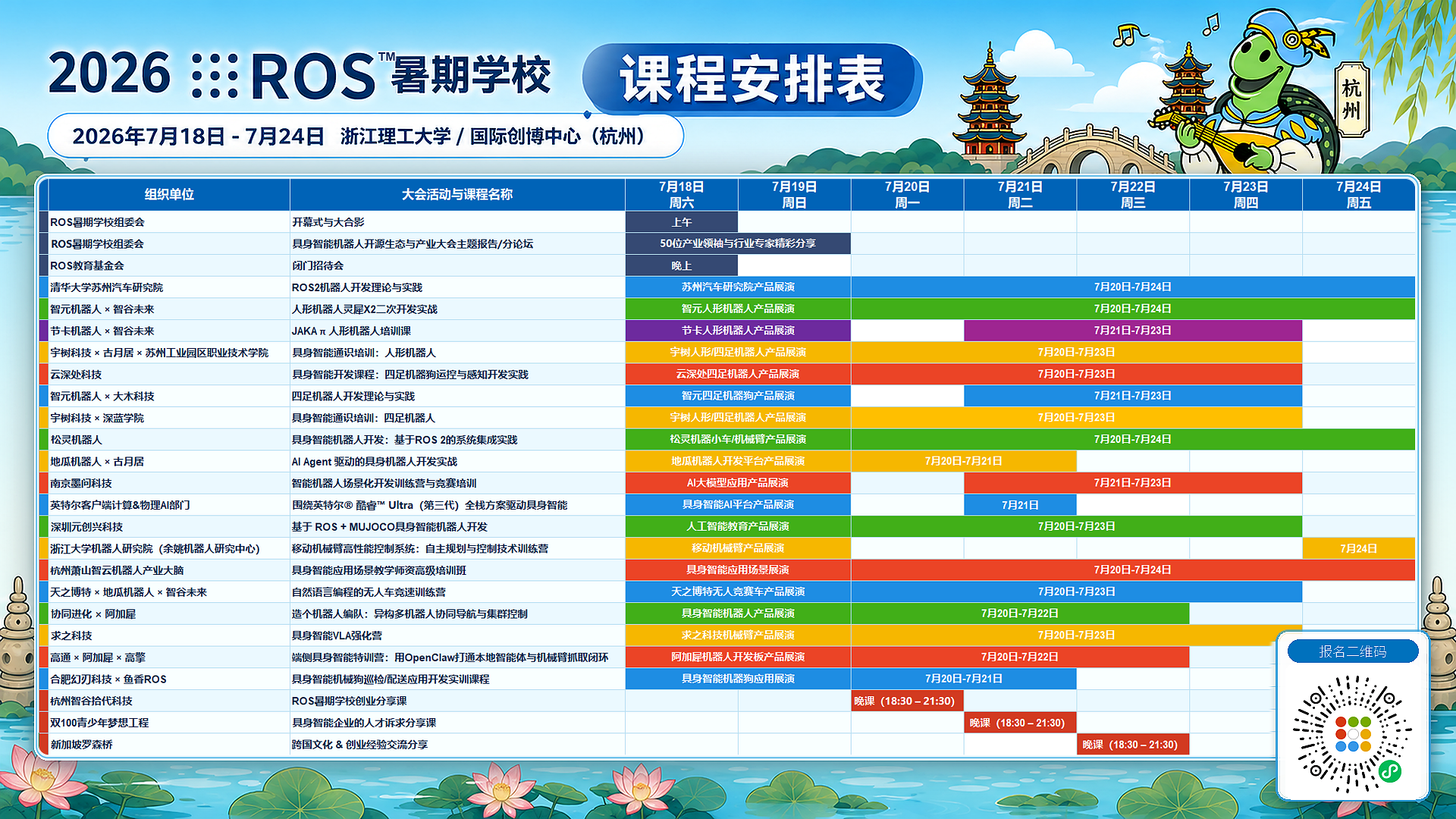
Task: Click the 高通 × 阿加犀 × 高擎 organizer cell
Action: coord(169,657)
